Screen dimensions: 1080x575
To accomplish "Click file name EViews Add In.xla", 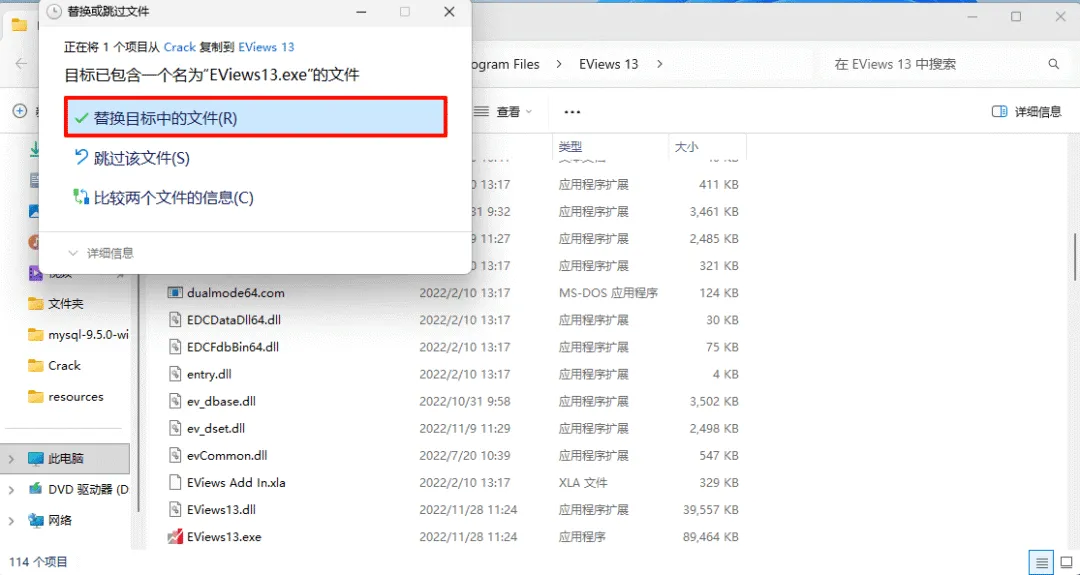I will 236,483.
